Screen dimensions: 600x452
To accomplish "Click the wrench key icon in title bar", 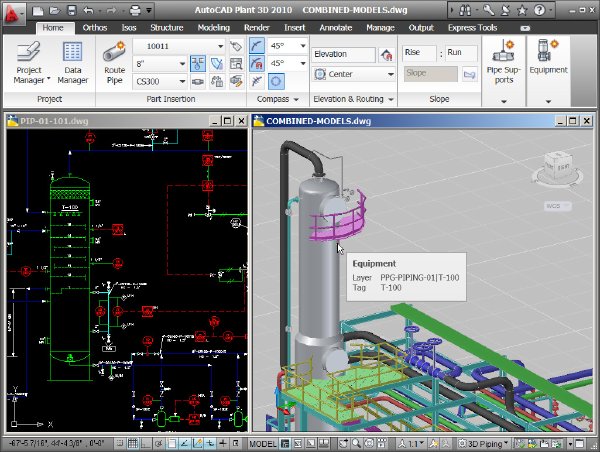I will (488, 10).
